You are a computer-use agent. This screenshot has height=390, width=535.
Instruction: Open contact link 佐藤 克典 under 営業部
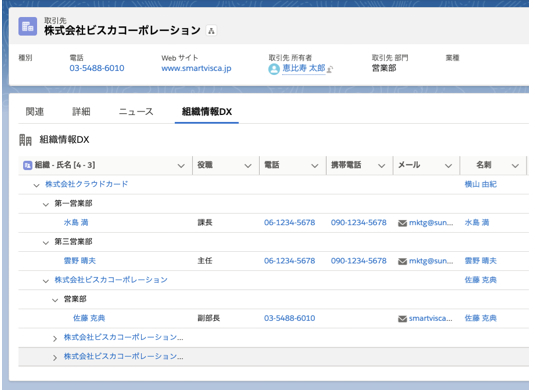tap(89, 318)
